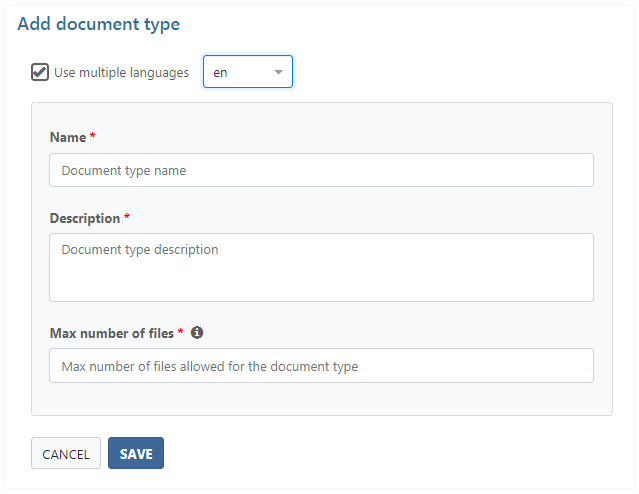
Task: Click the arrow on the language selector
Action: coord(279,72)
